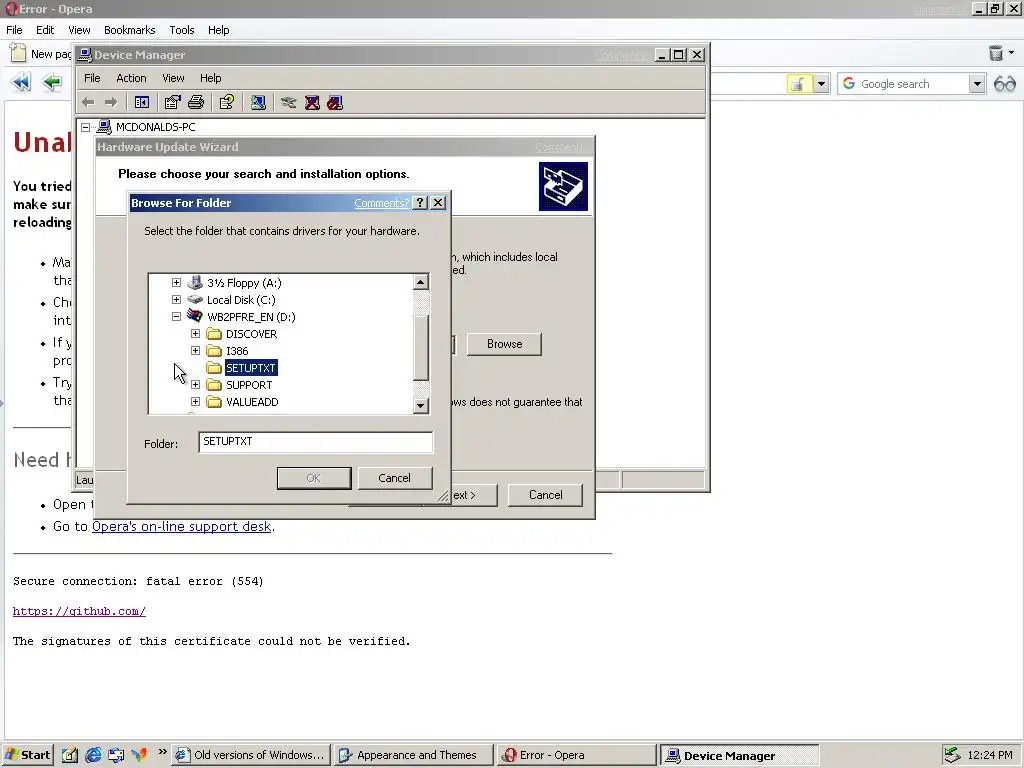Expand the SUPPORT folder node
The width and height of the screenshot is (1024, 768).
[x=195, y=385]
